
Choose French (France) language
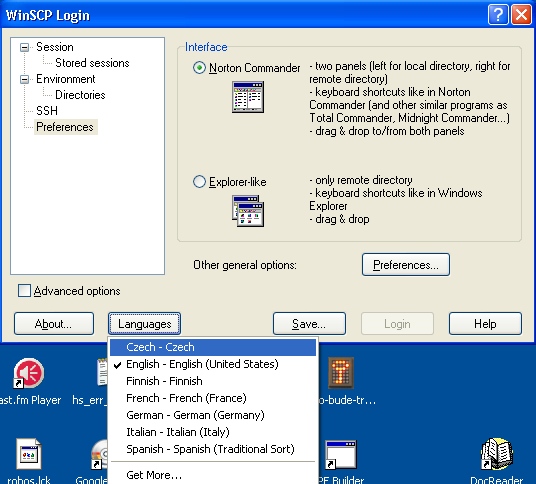(x=213, y=398)
